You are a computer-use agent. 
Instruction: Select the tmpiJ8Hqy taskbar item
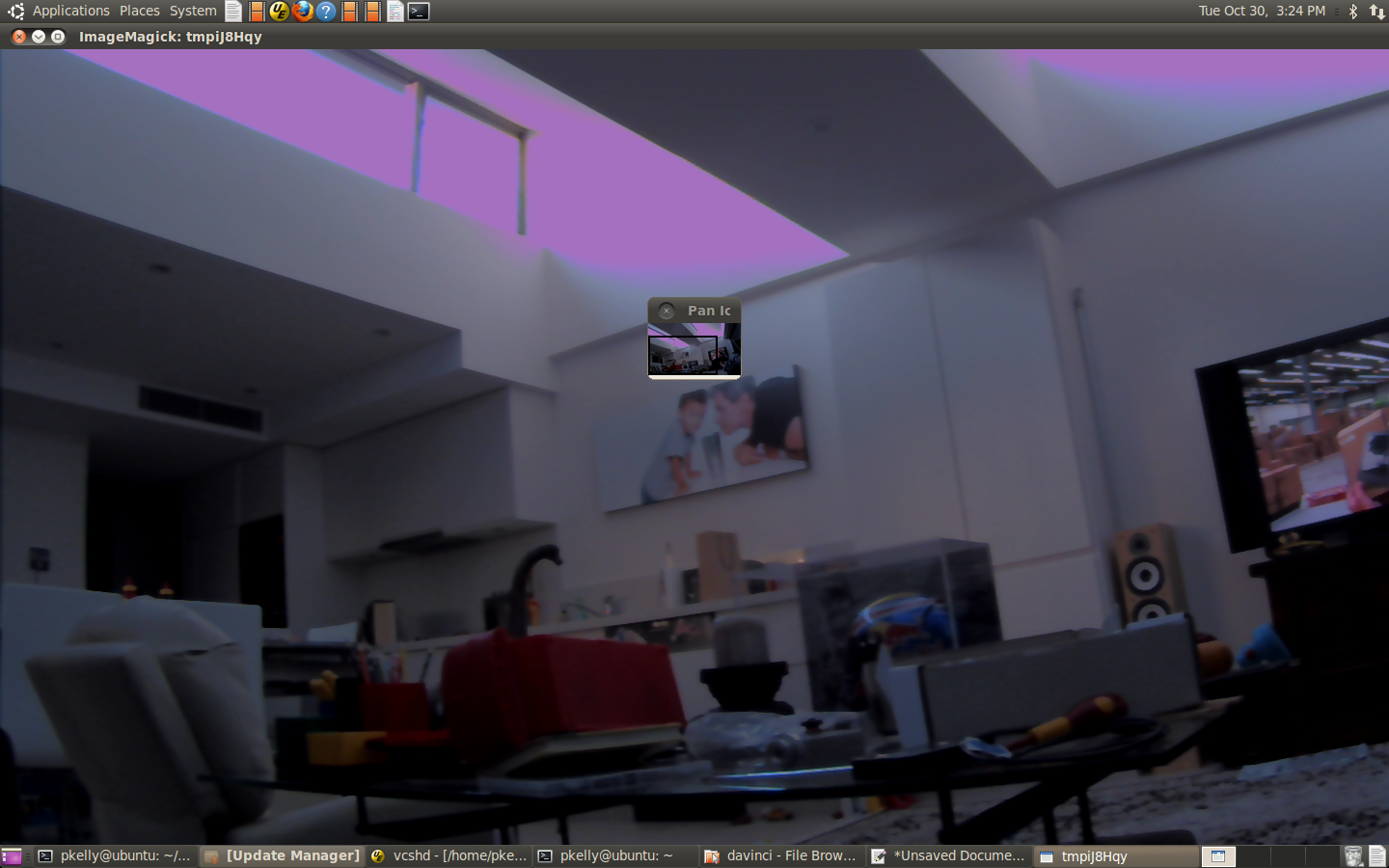pyautogui.click(x=1115, y=856)
